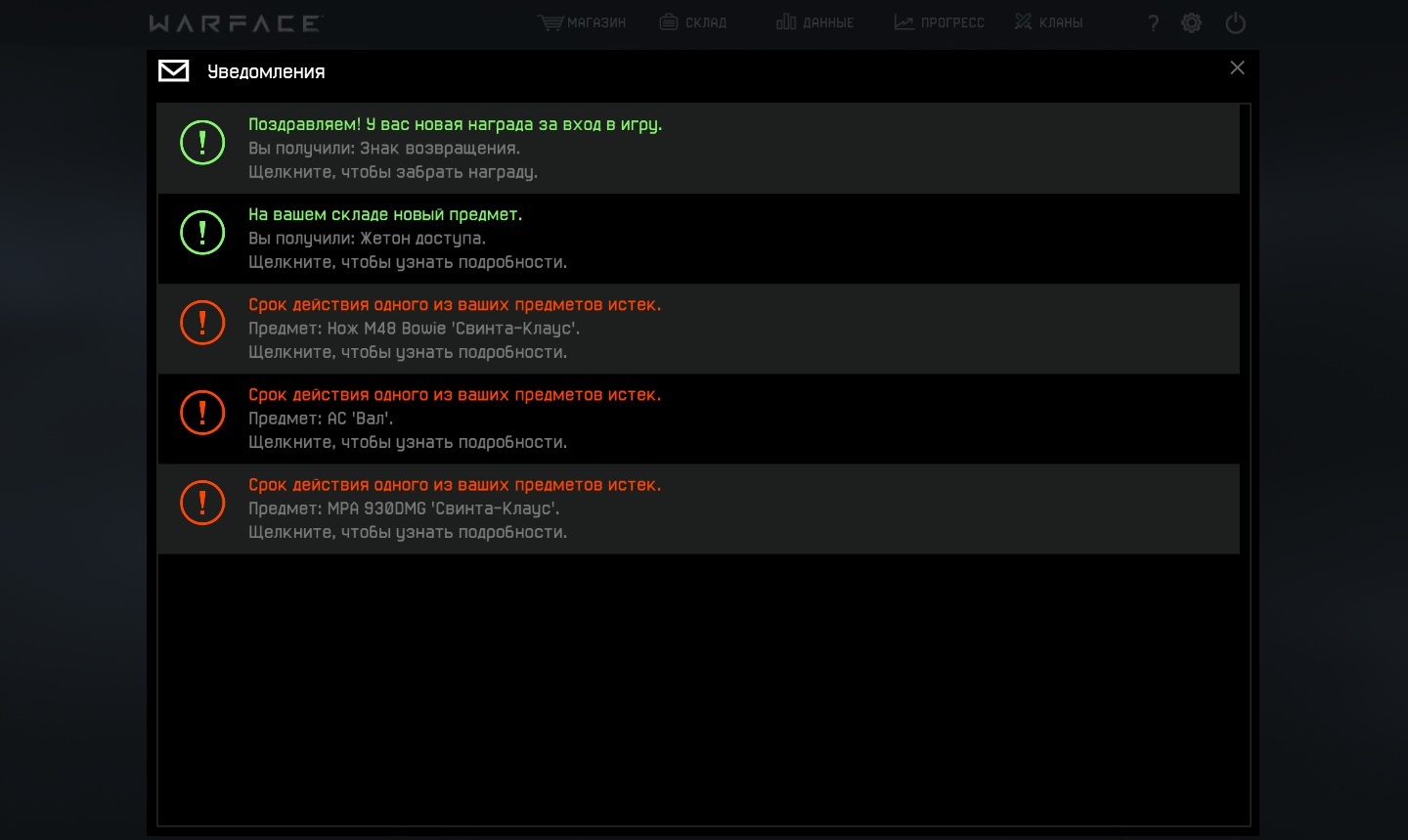Click red alert icon for MPA 930DMG
1408x840 pixels.
[202, 503]
